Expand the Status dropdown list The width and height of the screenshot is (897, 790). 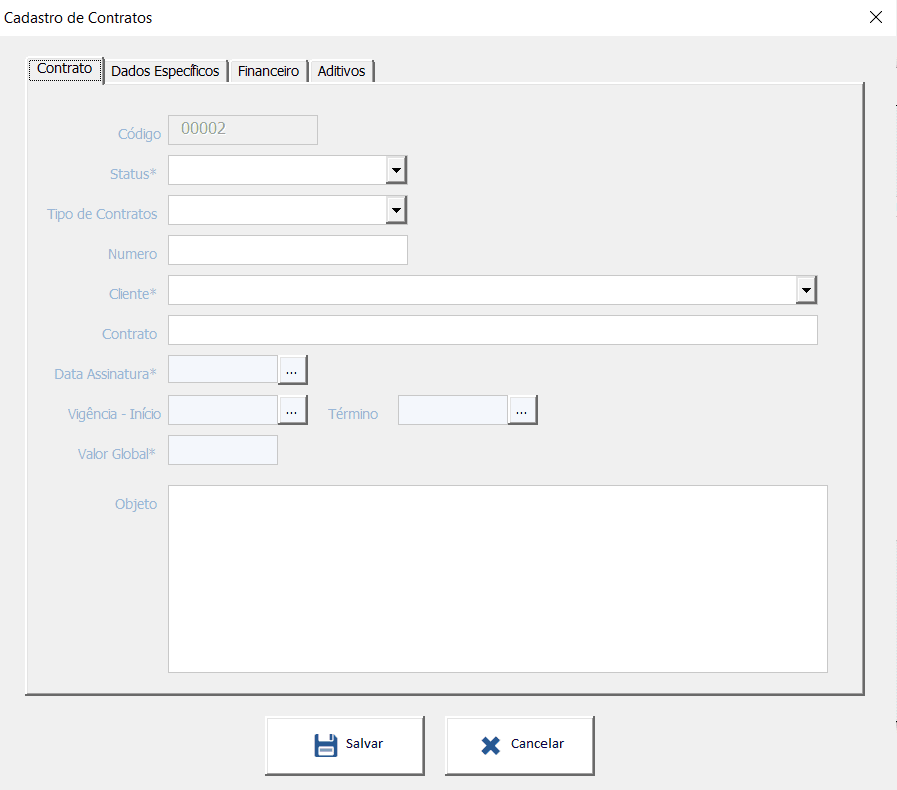tap(396, 171)
